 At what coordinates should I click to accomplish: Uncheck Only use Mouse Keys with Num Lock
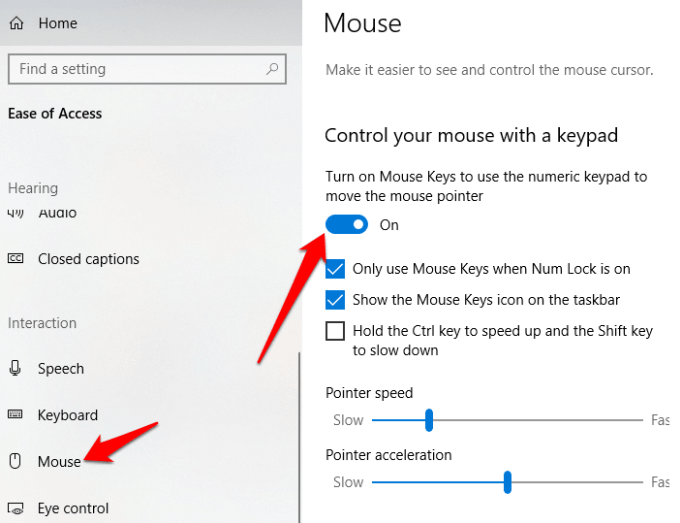click(x=336, y=269)
